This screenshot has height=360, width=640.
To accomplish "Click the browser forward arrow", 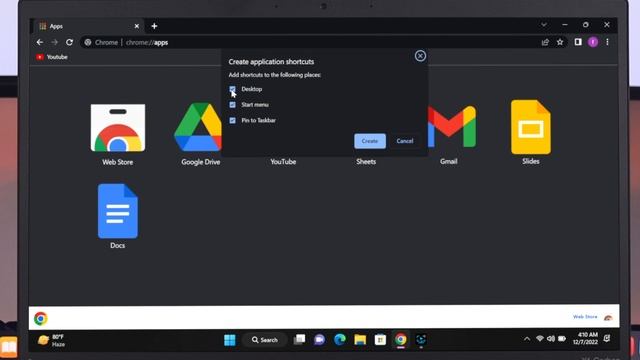I will (54, 42).
